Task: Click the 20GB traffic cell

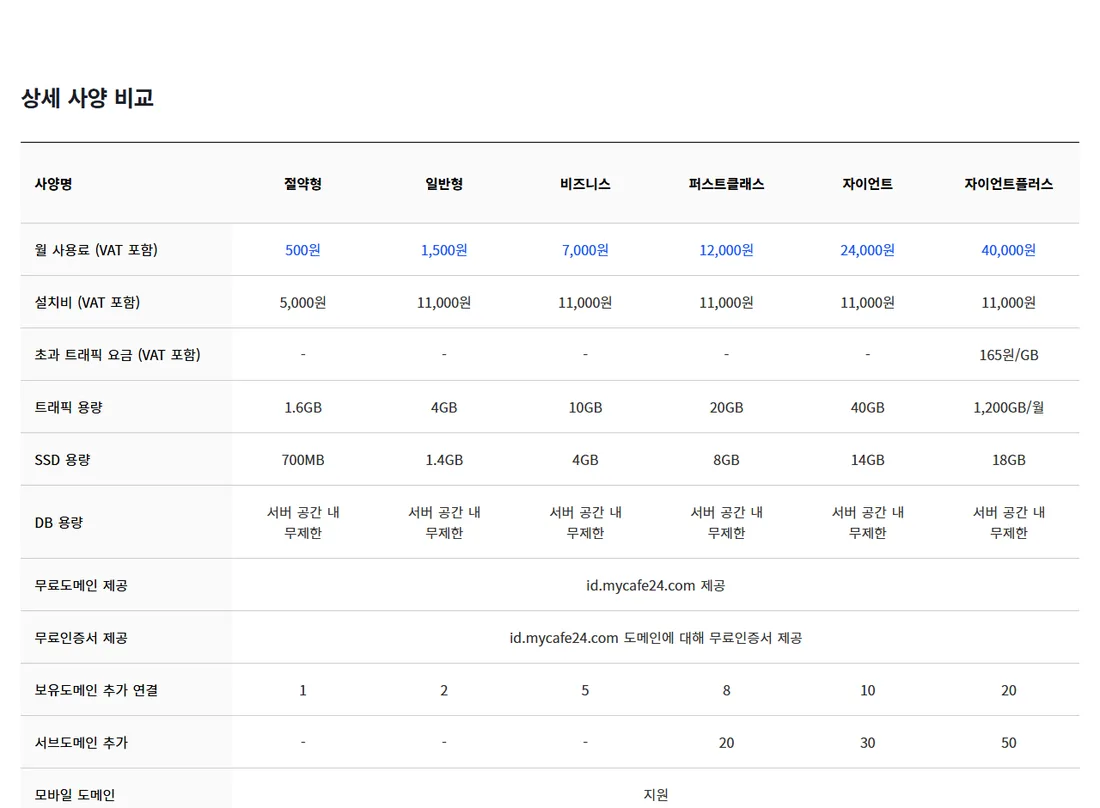Action: click(x=726, y=408)
